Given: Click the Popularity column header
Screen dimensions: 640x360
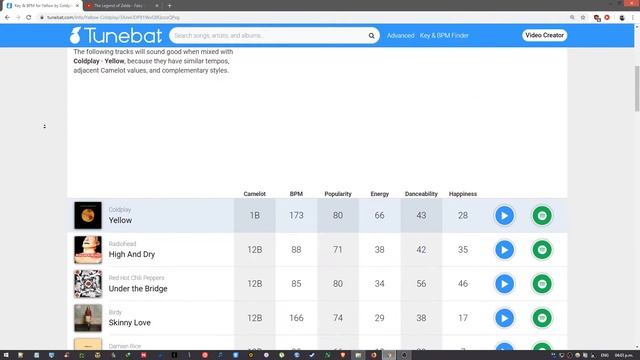Looking at the screenshot, I should pyautogui.click(x=338, y=194).
